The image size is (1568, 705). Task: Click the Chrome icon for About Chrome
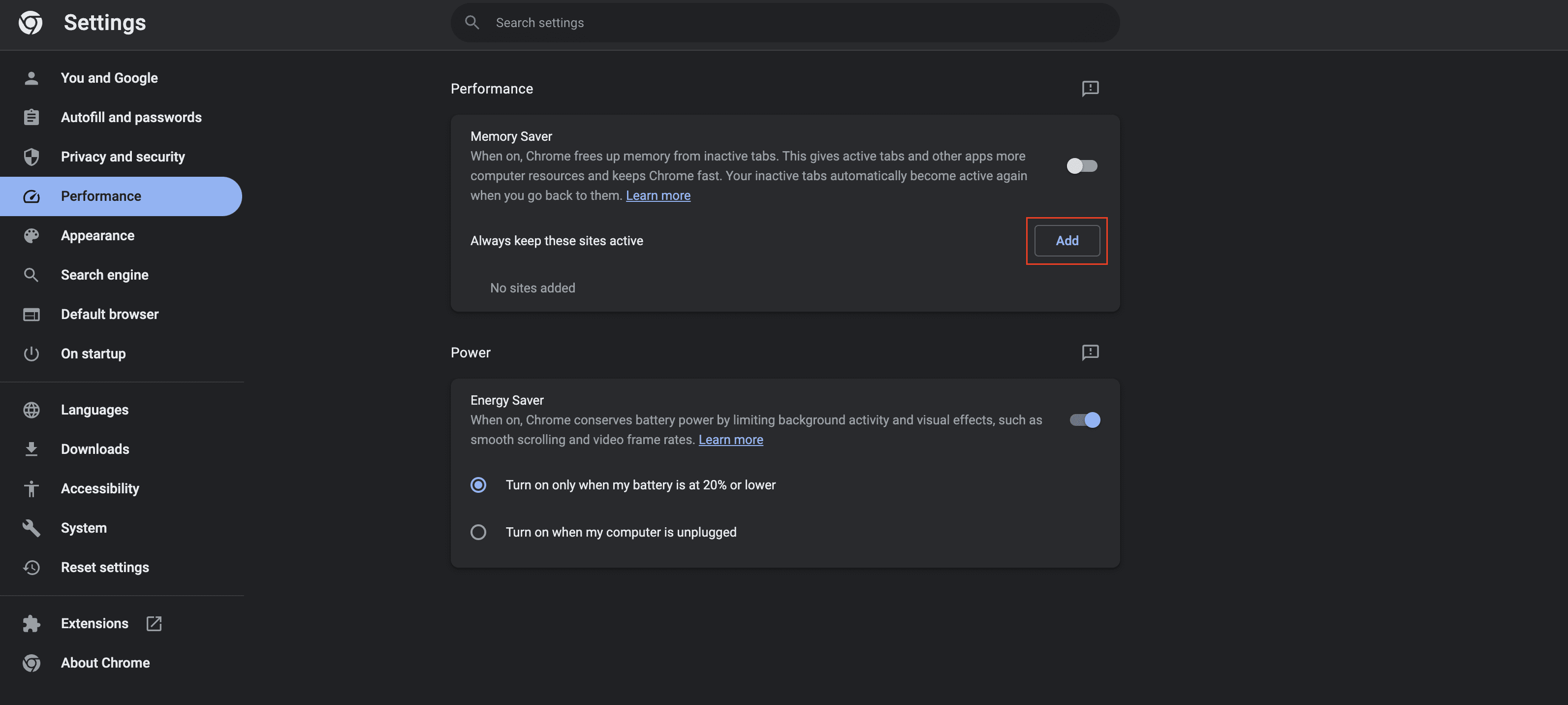(x=31, y=663)
